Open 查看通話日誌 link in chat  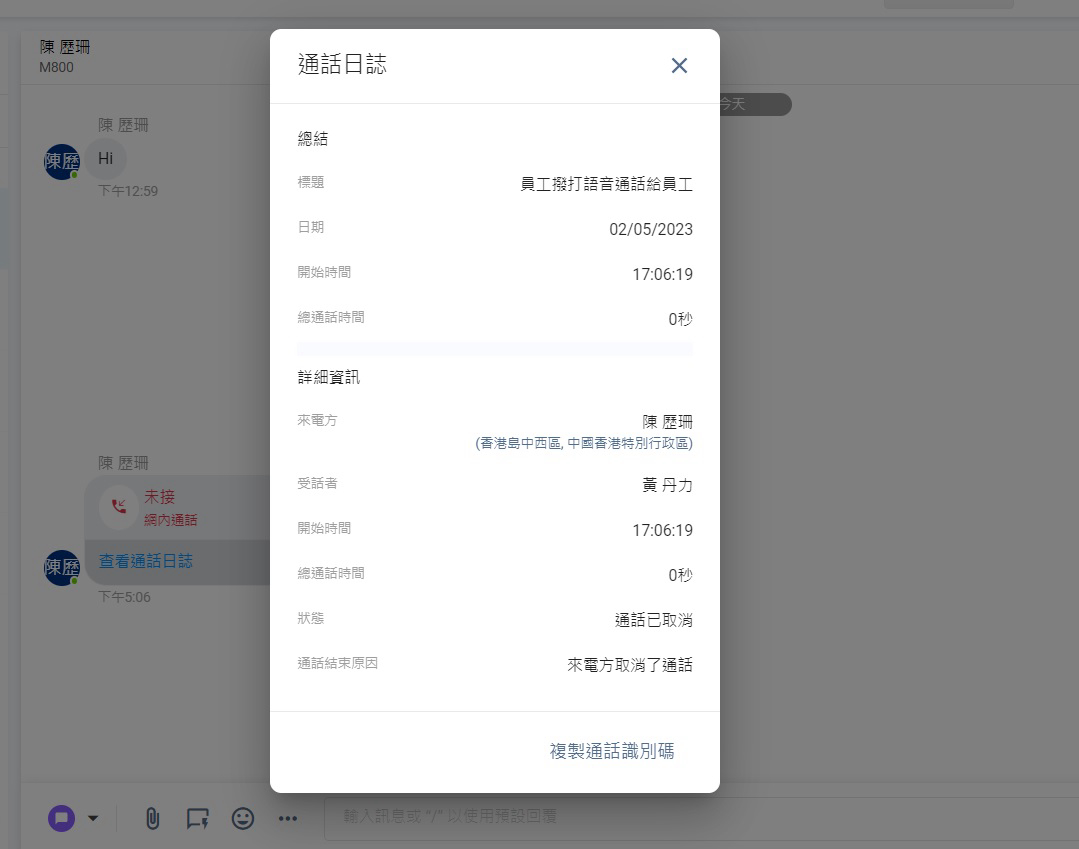click(x=145, y=561)
